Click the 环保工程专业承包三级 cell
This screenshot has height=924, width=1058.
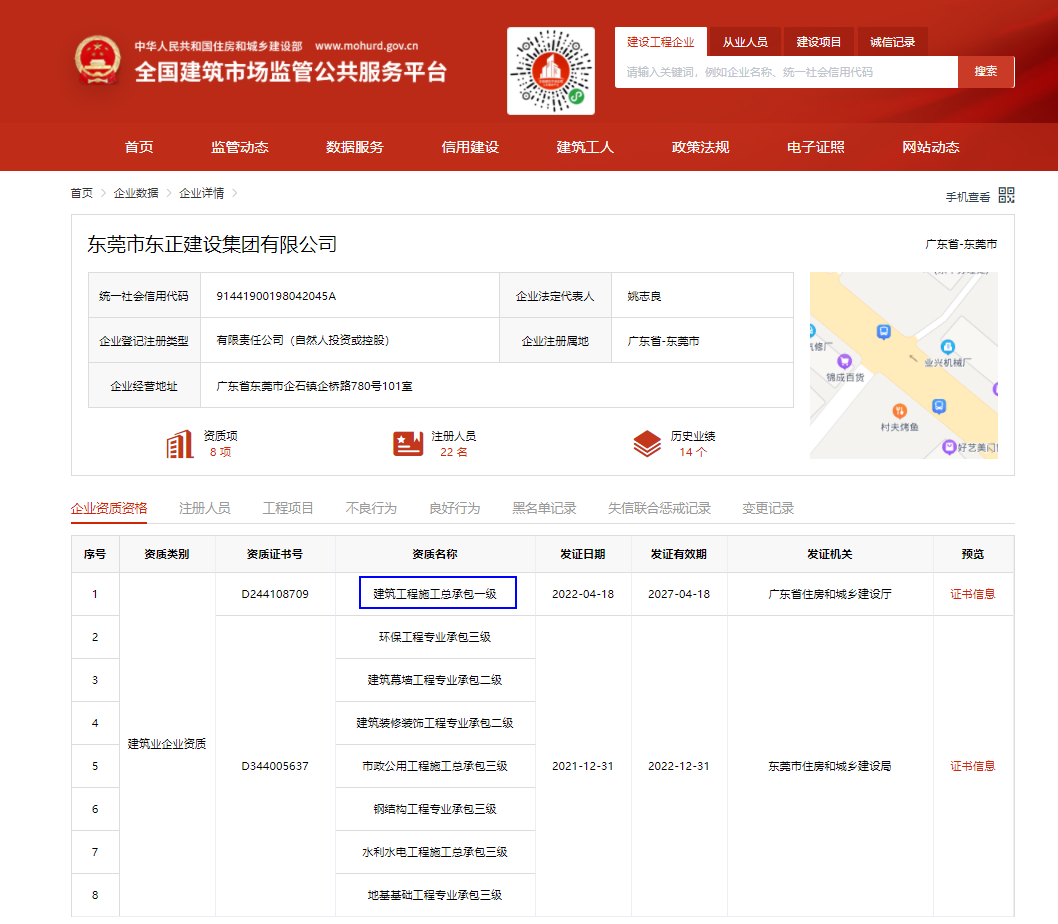click(x=435, y=637)
